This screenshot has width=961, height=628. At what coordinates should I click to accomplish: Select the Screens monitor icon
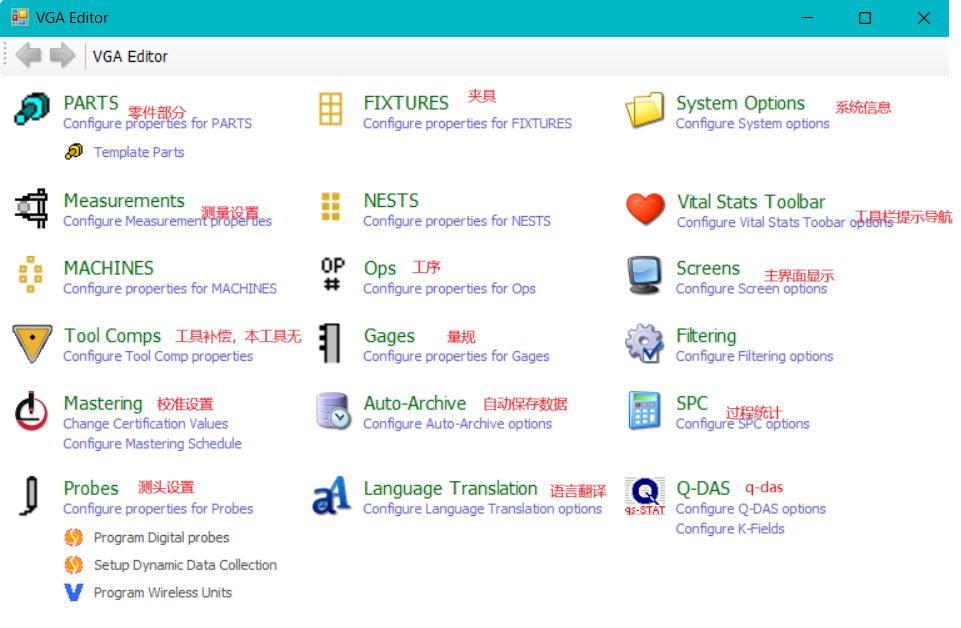[645, 275]
